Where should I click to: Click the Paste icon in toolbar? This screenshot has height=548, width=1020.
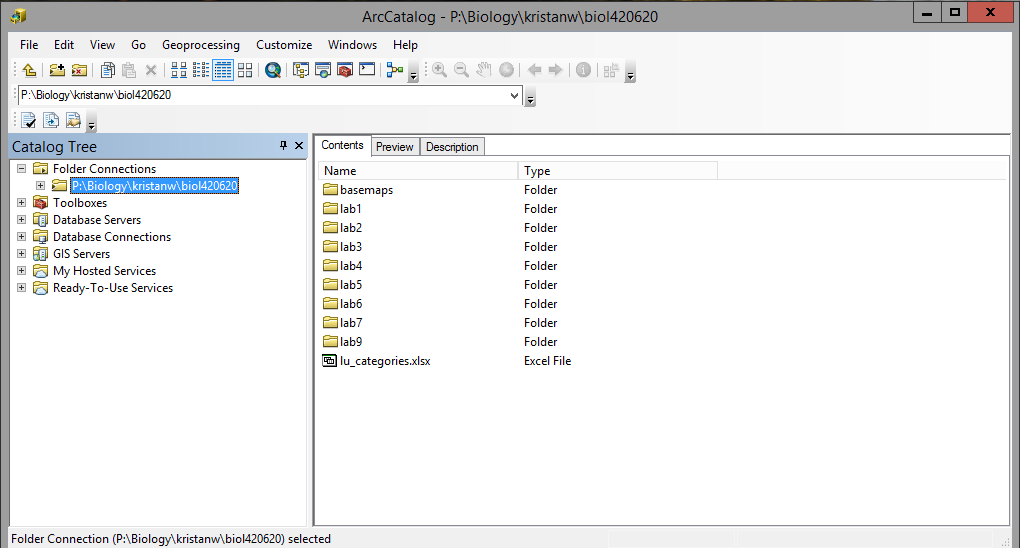(x=129, y=70)
